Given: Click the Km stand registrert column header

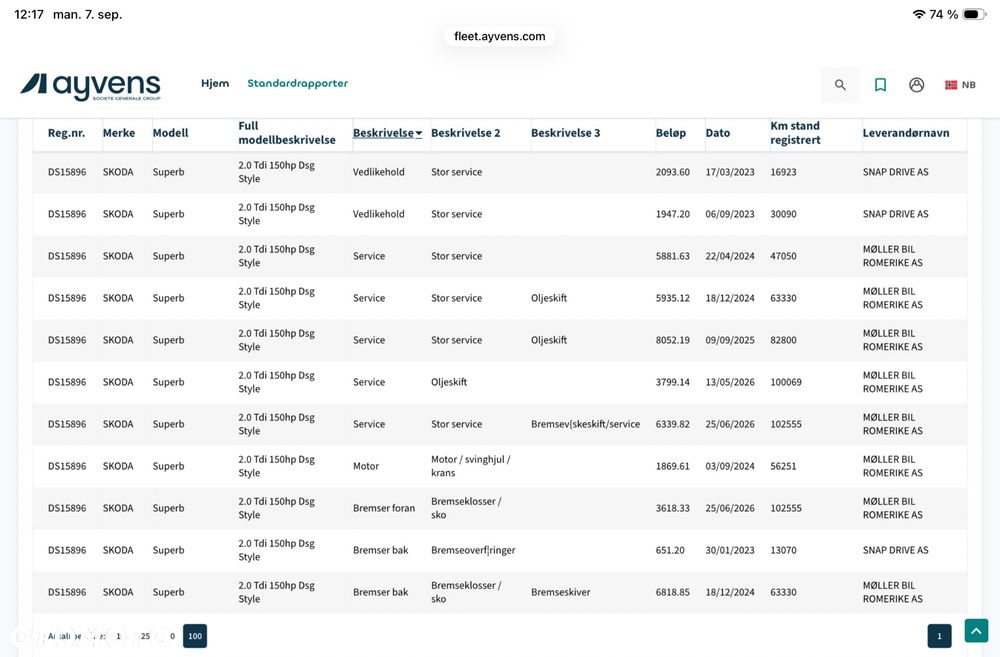Looking at the screenshot, I should point(795,133).
